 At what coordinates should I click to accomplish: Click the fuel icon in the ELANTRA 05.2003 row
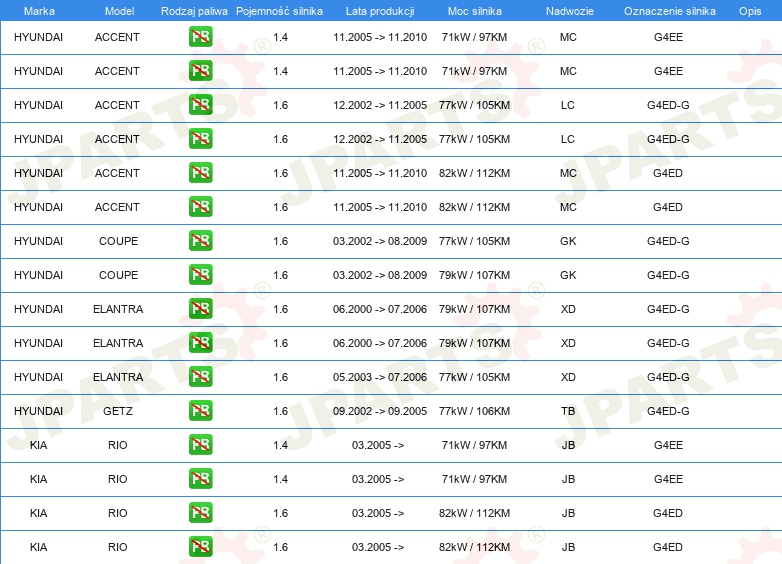200,376
